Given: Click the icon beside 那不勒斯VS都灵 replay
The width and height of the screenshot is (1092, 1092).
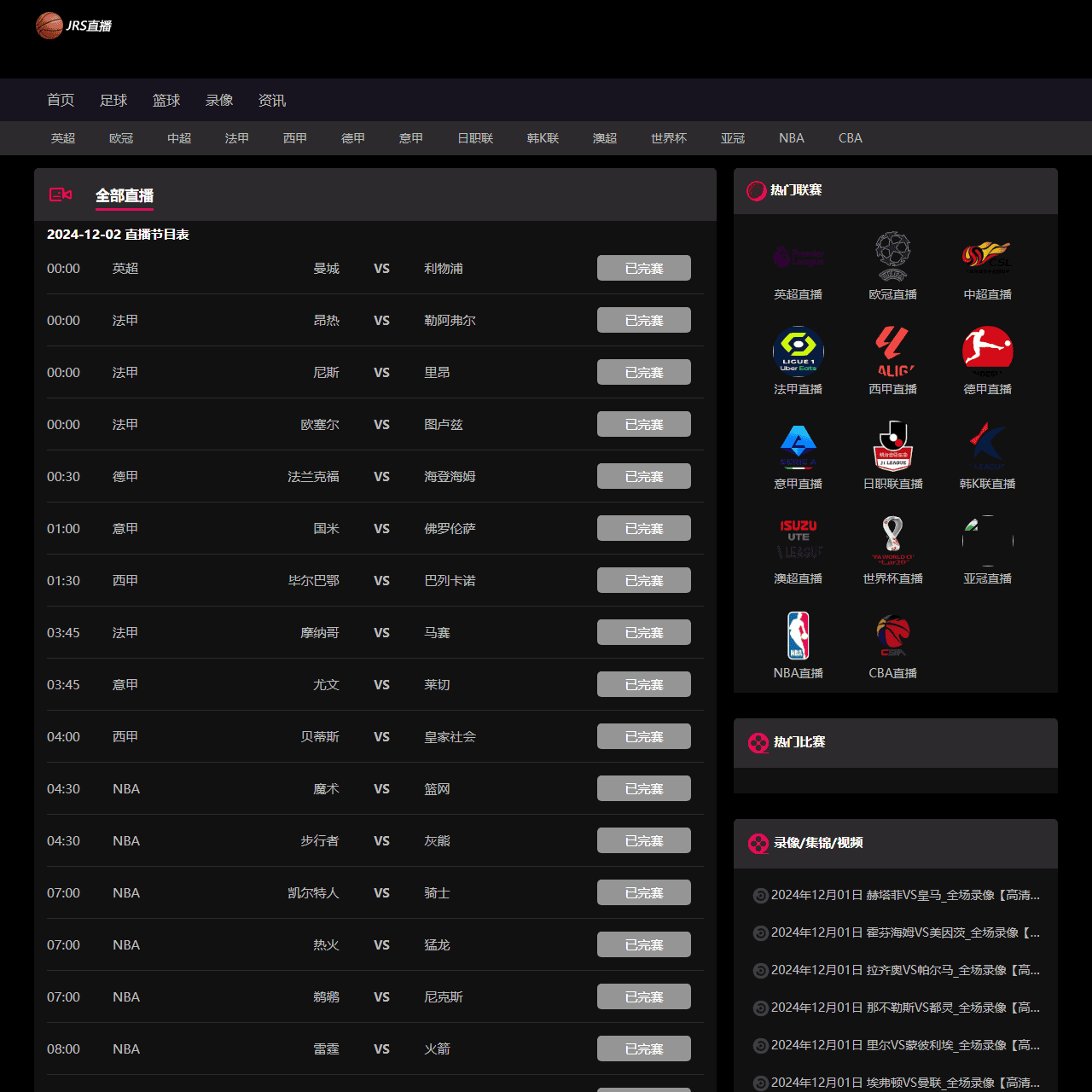Looking at the screenshot, I should tap(760, 1008).
